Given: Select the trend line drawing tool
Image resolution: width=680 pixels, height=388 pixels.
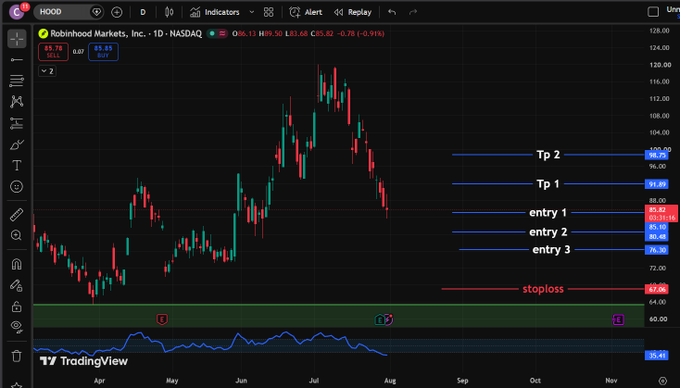Looking at the screenshot, I should pyautogui.click(x=16, y=59).
